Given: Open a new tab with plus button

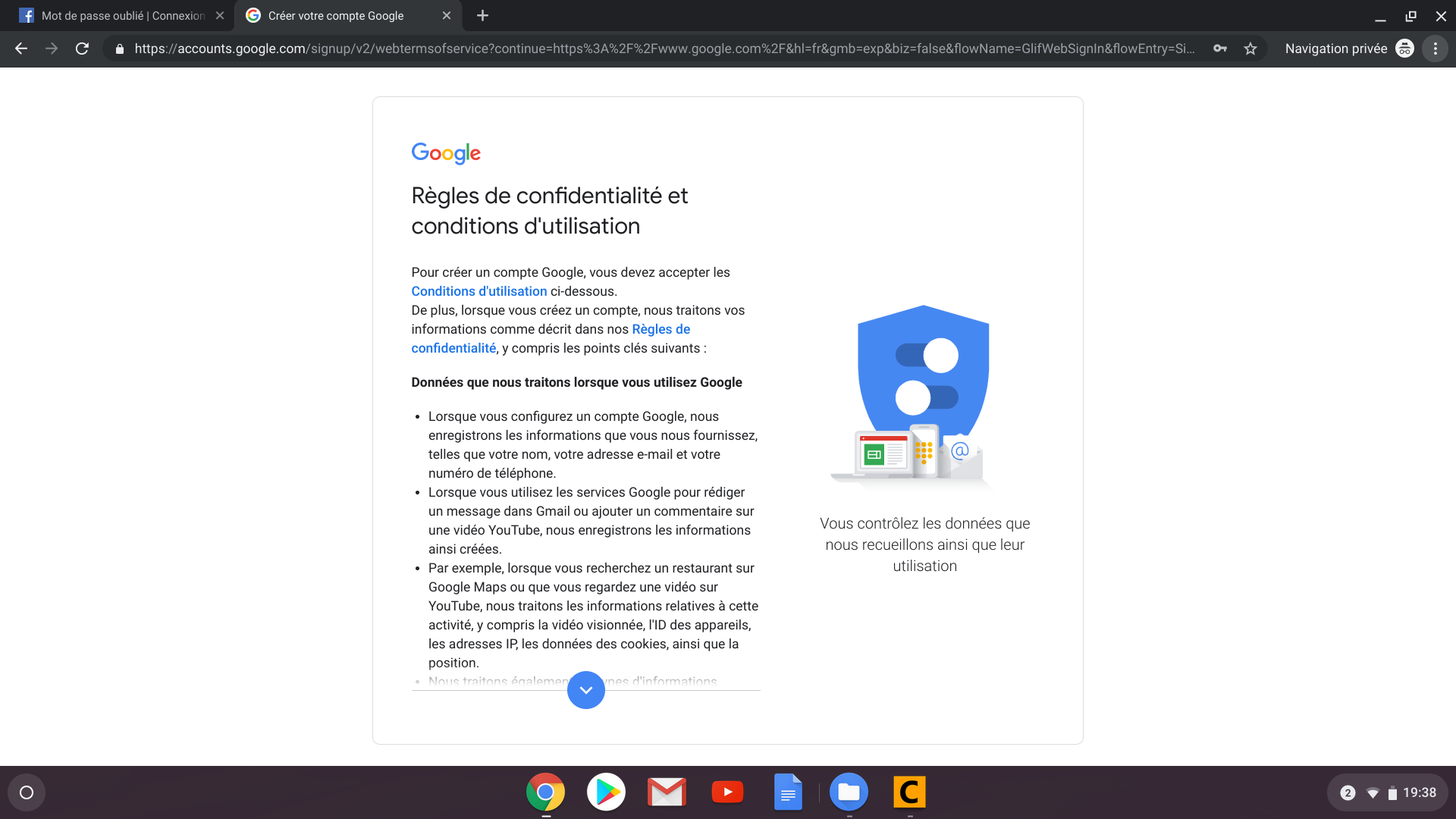Looking at the screenshot, I should click(482, 15).
